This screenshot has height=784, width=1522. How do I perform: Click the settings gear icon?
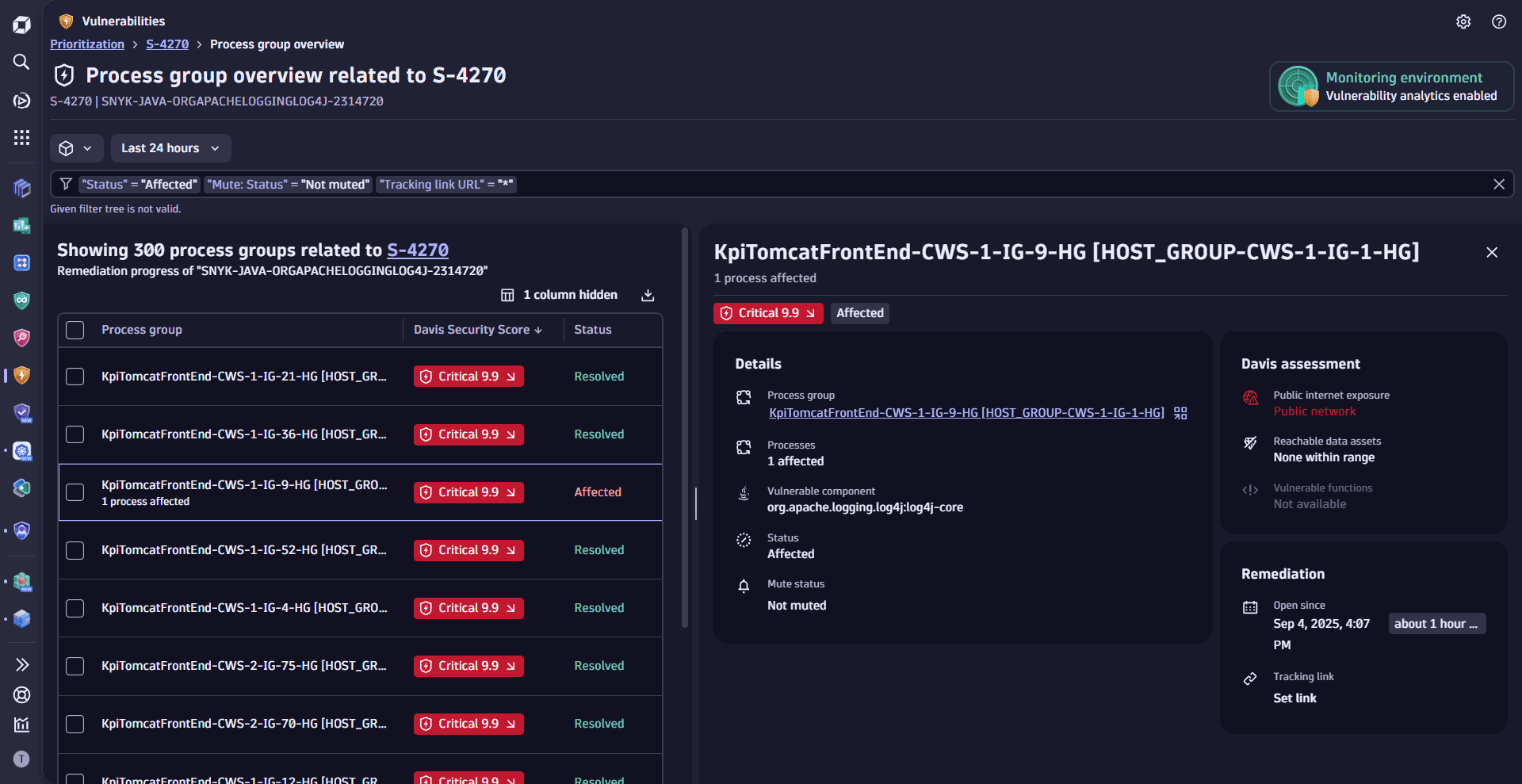[1463, 21]
